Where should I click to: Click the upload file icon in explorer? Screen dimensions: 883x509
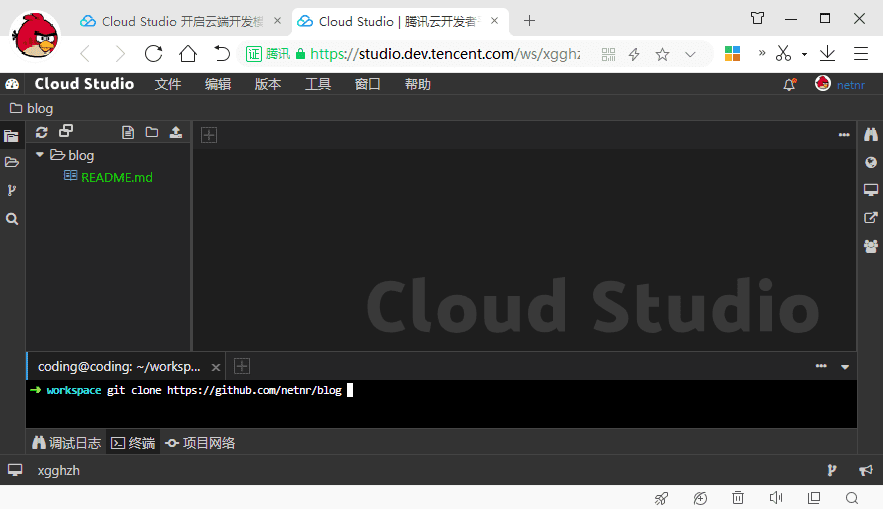click(176, 132)
